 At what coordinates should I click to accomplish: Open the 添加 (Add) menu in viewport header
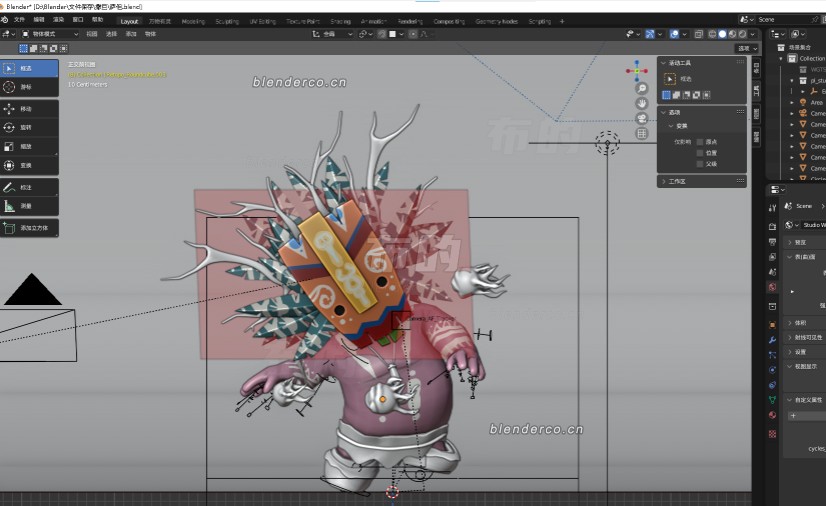131,34
